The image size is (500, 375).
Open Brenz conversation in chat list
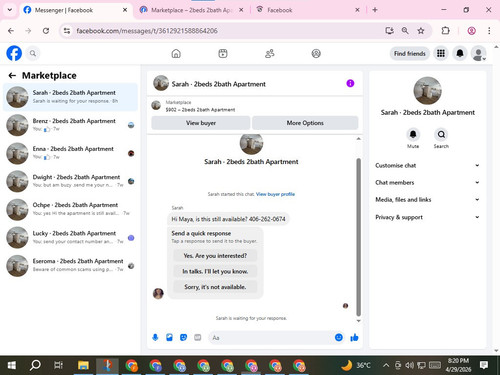coord(70,125)
